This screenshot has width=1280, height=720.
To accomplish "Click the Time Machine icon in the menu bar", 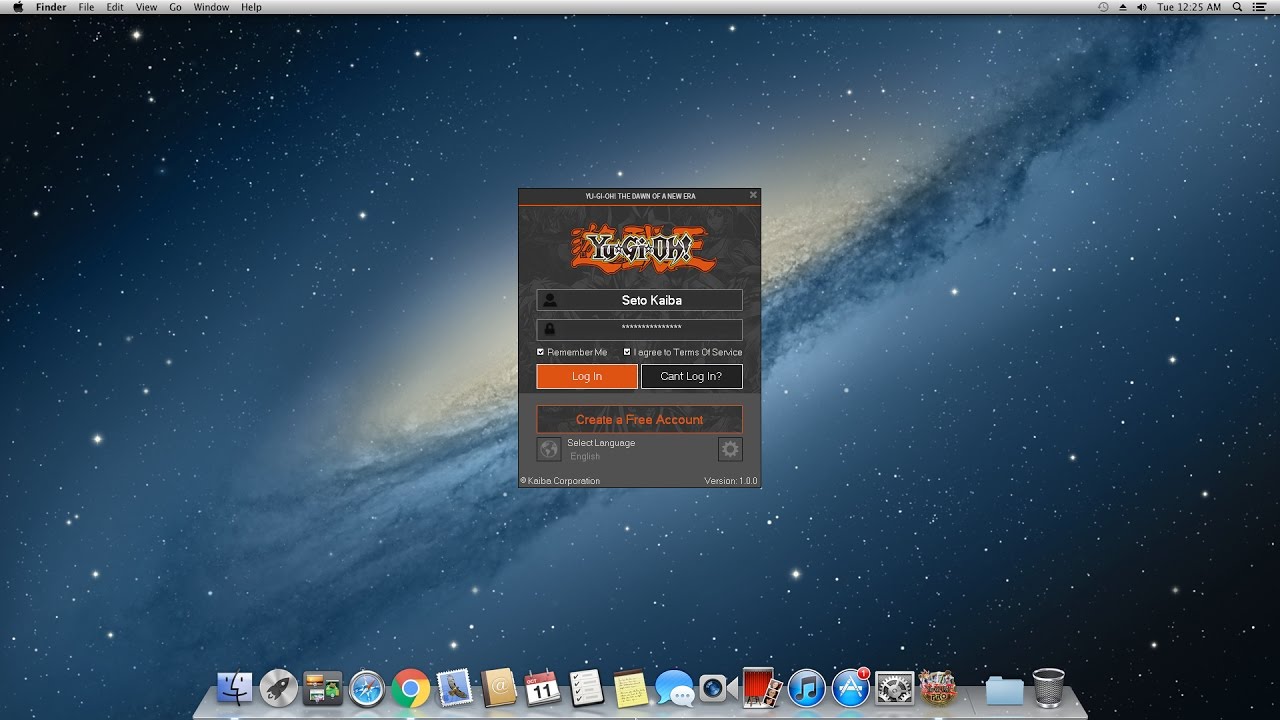I will 1103,7.
